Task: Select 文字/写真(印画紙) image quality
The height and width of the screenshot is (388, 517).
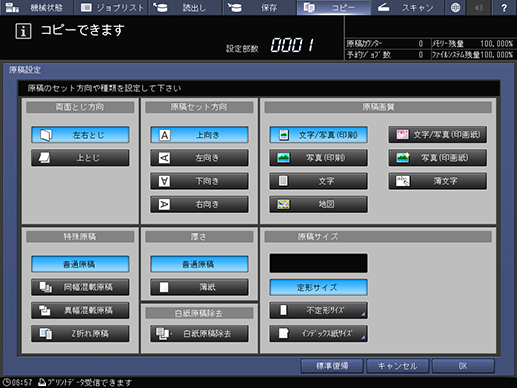Action: 437,134
